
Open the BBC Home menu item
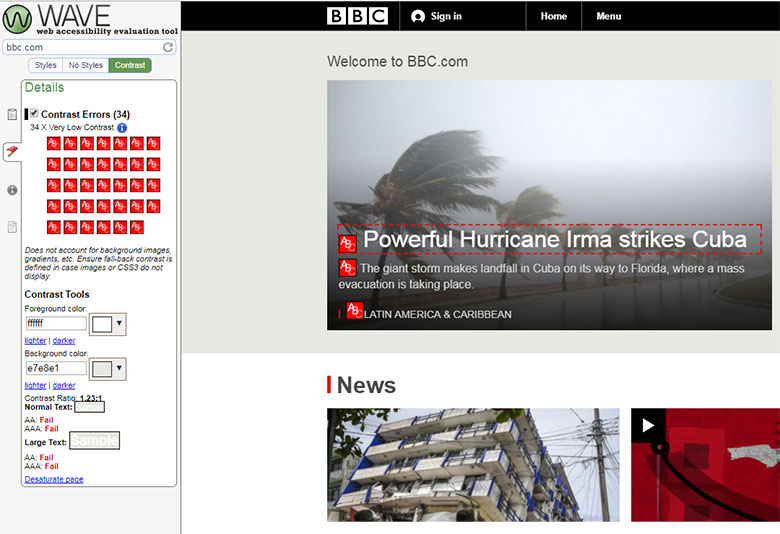coord(554,16)
